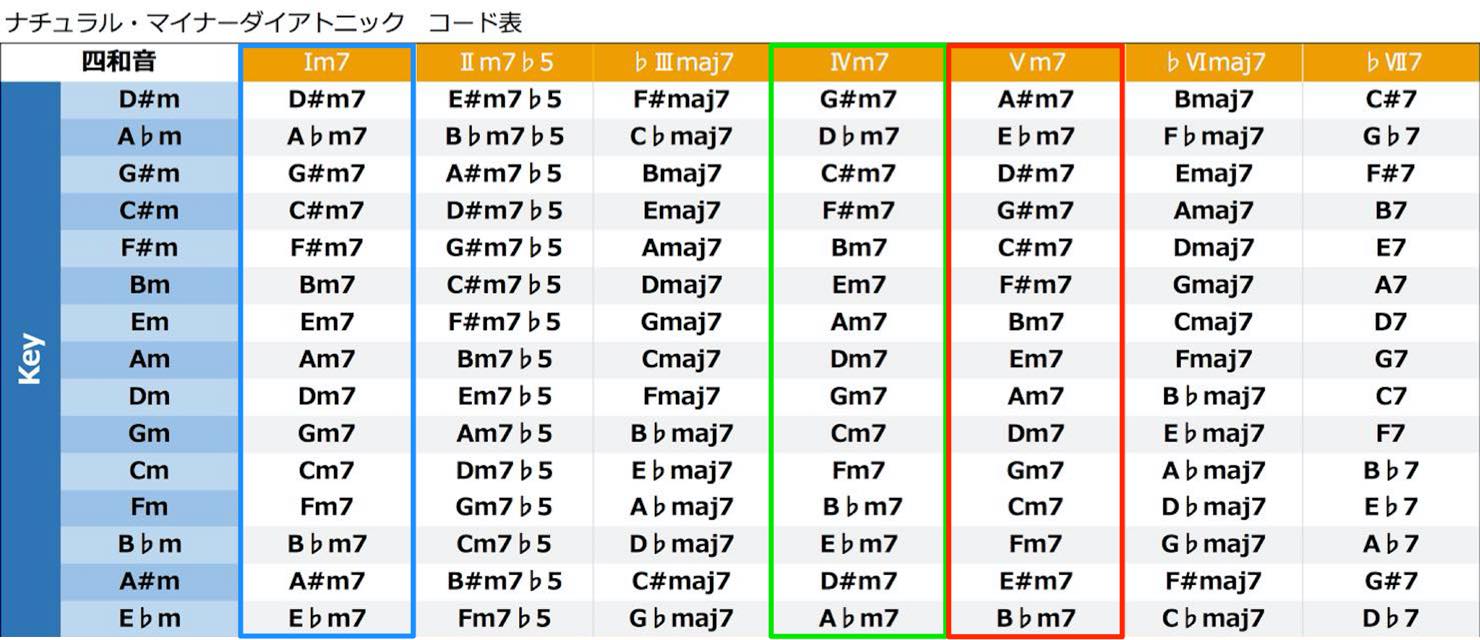Image resolution: width=1480 pixels, height=640 pixels.
Task: Click the F♭maj7 chord cell
Action: (x=1213, y=137)
